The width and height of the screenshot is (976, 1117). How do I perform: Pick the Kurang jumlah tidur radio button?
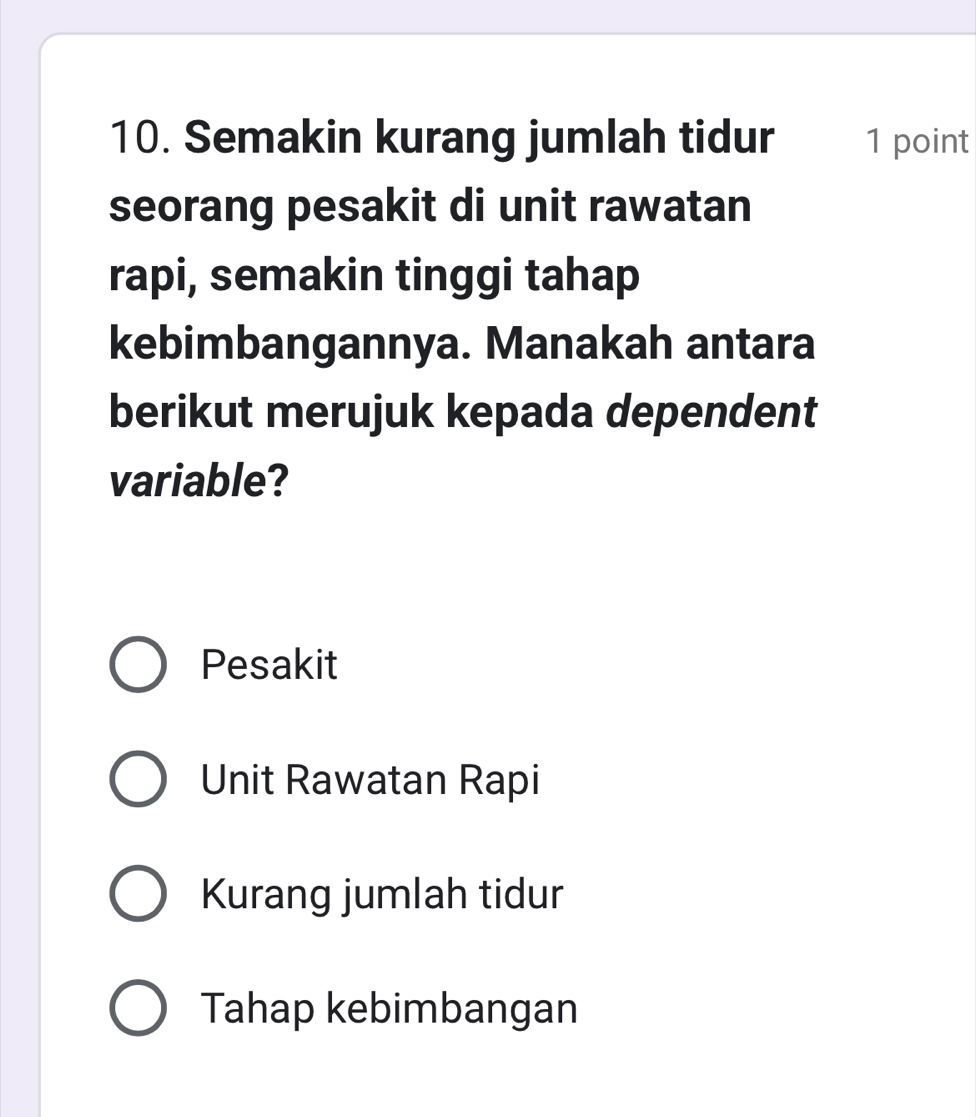(x=137, y=893)
